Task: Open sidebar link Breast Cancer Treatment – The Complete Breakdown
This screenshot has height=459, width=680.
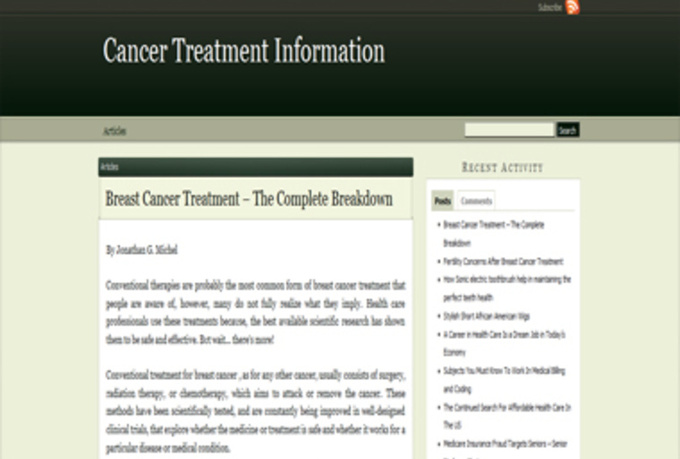Action: (x=494, y=233)
